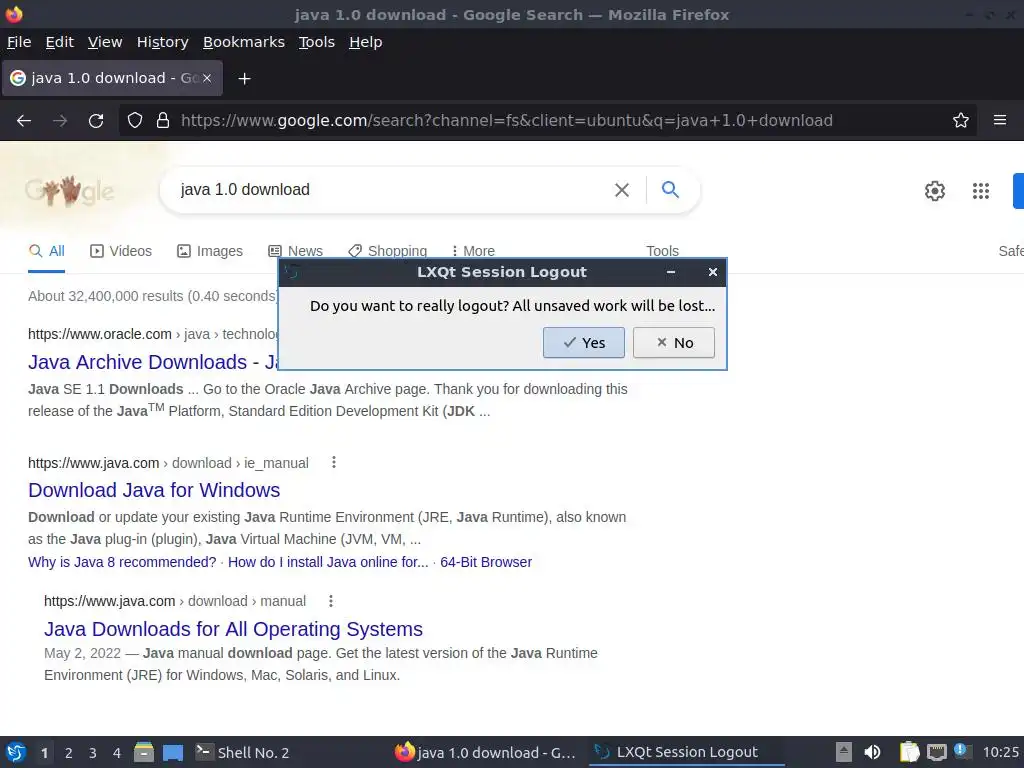Open Java Downloads for All Operating Systems
Image resolution: width=1024 pixels, height=768 pixels.
point(233,629)
